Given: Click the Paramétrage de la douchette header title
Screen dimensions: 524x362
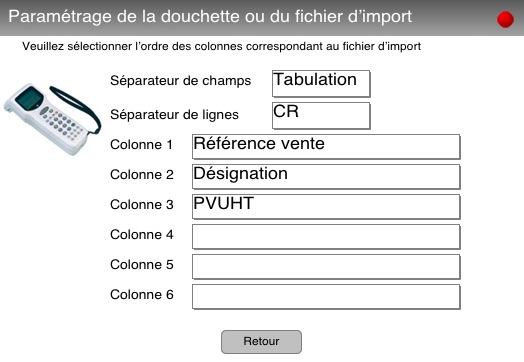Looking at the screenshot, I should [210, 17].
